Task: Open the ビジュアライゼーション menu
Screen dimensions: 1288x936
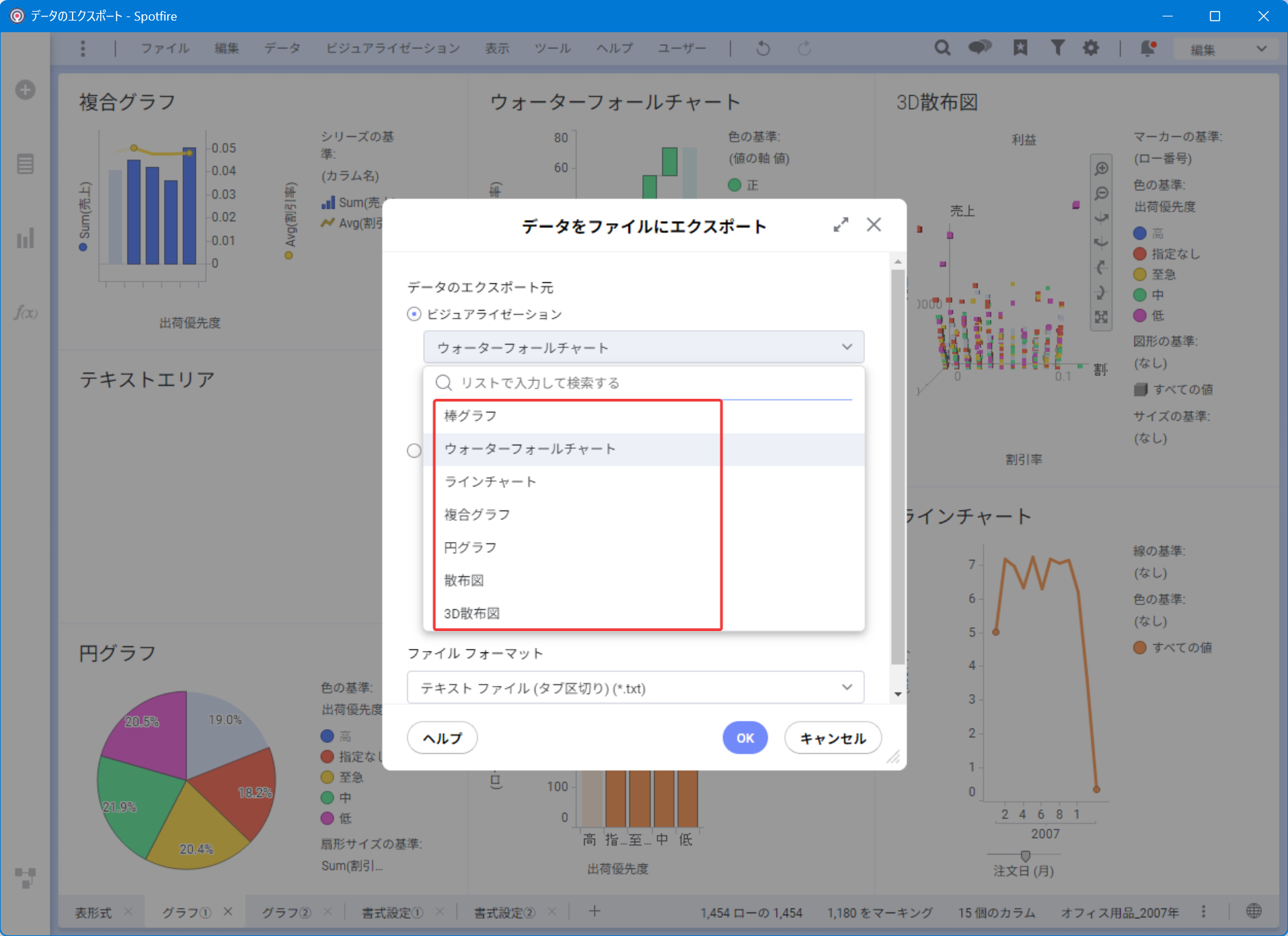Action: tap(393, 48)
